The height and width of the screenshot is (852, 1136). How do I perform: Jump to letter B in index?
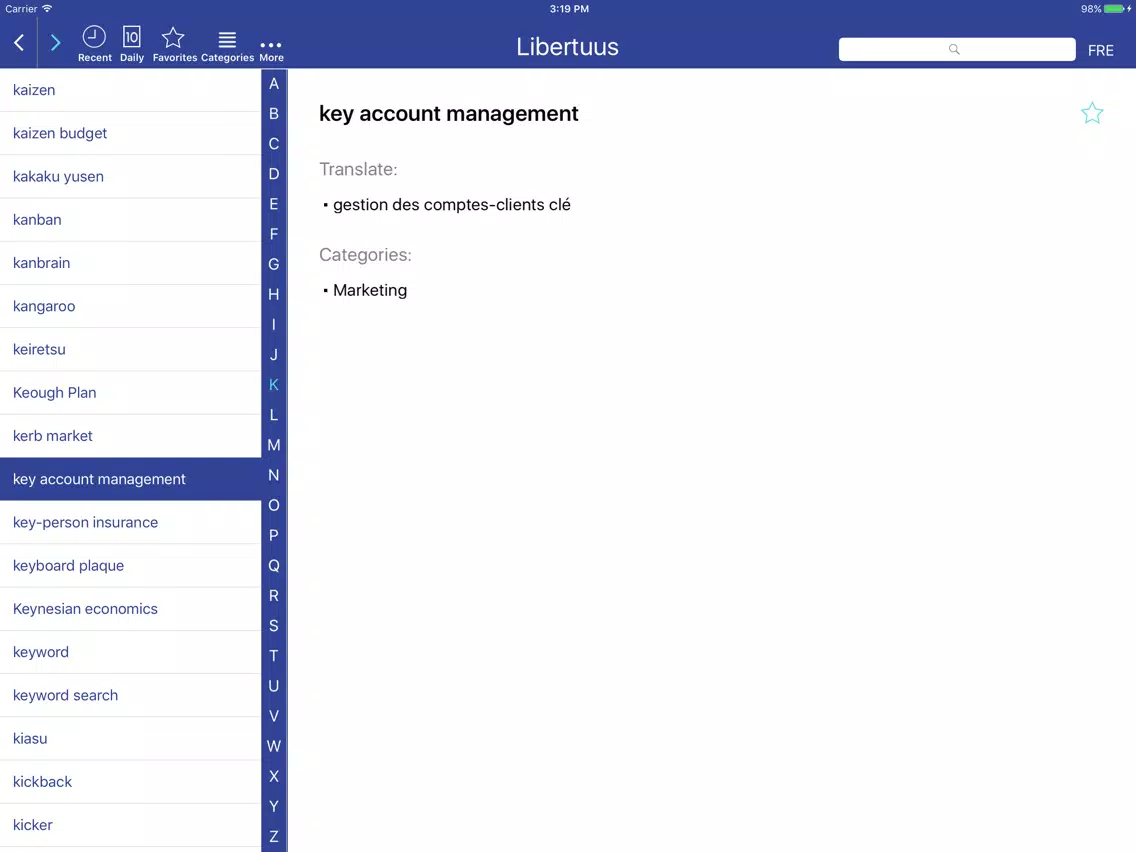[x=274, y=114]
